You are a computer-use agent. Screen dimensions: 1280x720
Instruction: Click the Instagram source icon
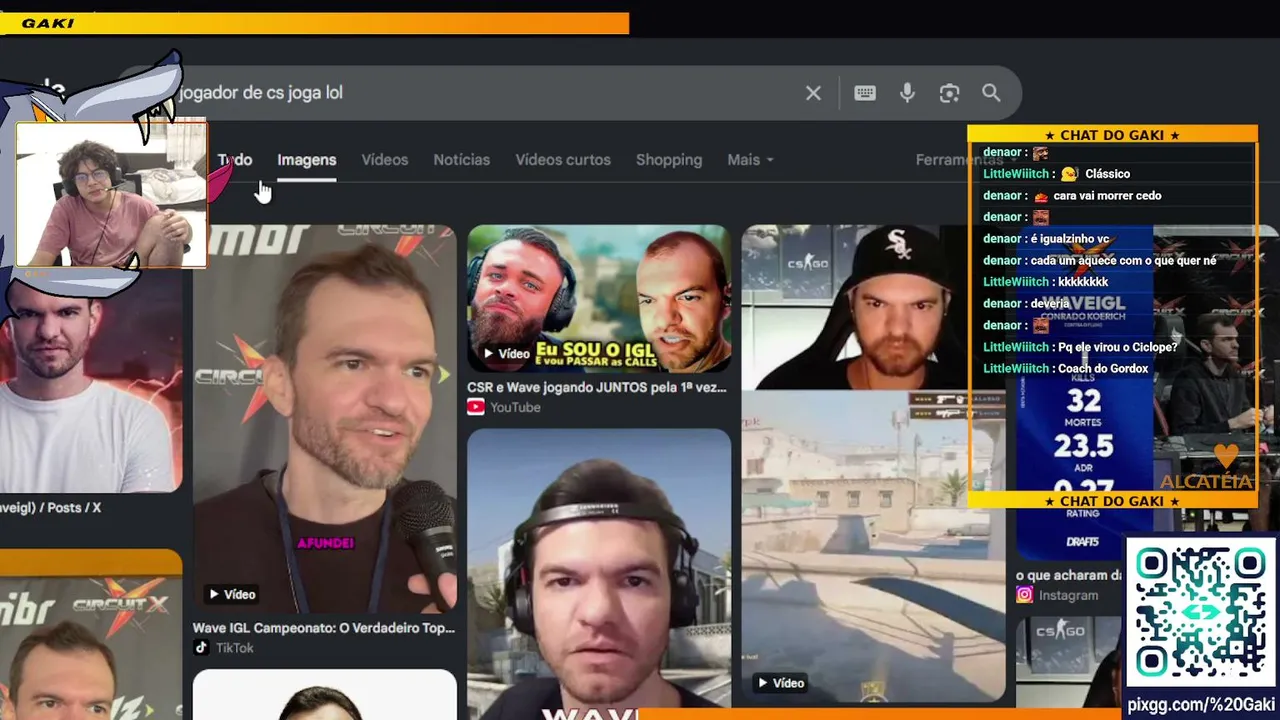pyautogui.click(x=1024, y=595)
